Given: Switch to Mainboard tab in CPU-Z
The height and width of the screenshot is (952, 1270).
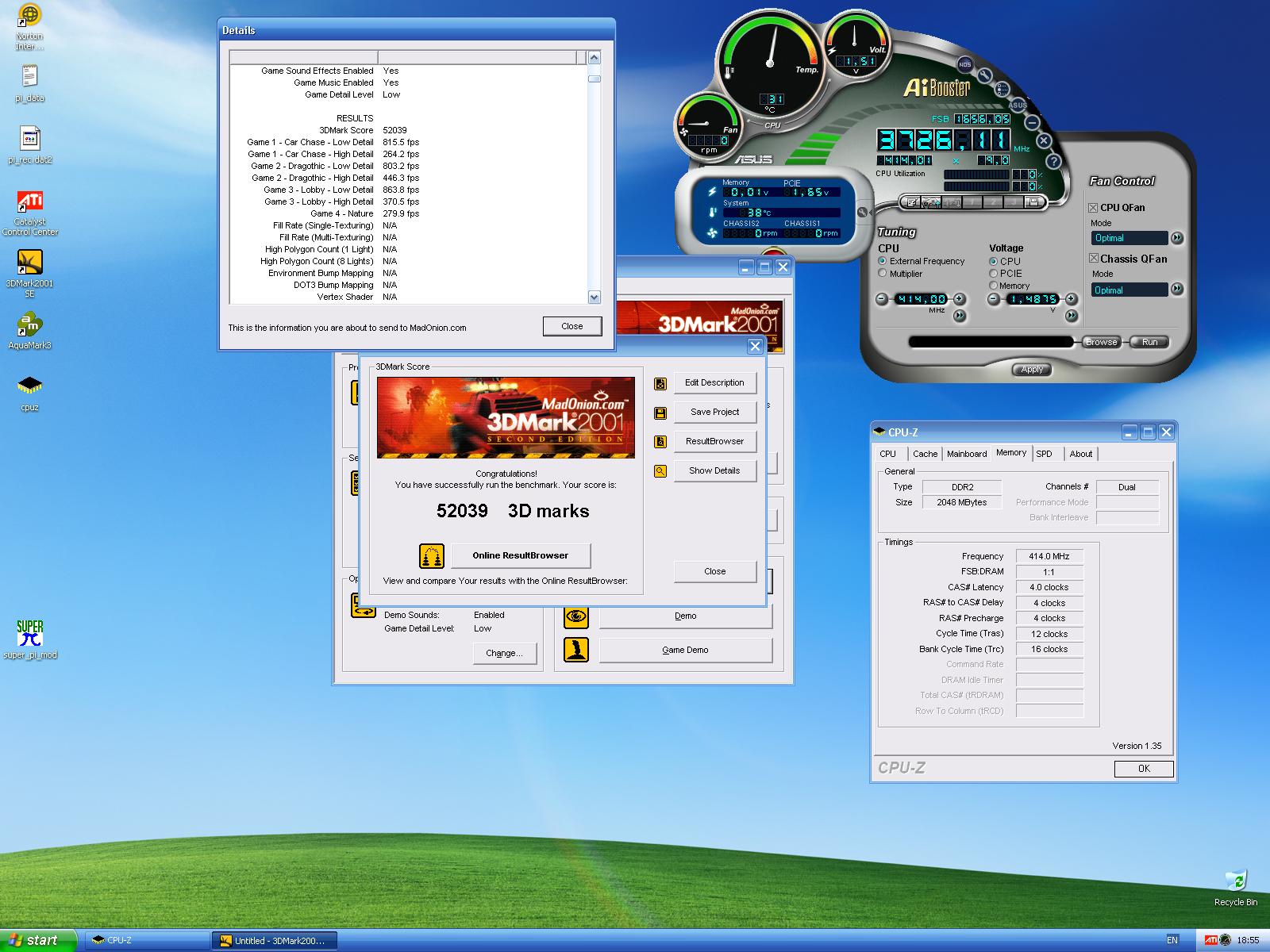Looking at the screenshot, I should 967,454.
